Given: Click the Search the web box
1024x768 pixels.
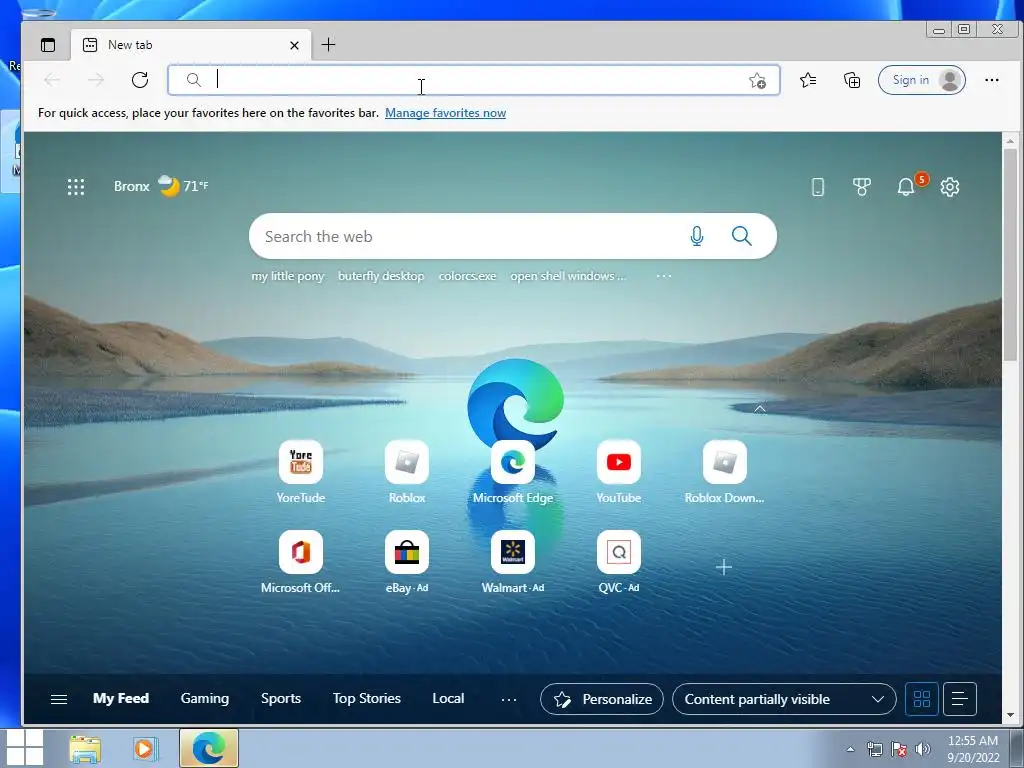Looking at the screenshot, I should pyautogui.click(x=513, y=236).
